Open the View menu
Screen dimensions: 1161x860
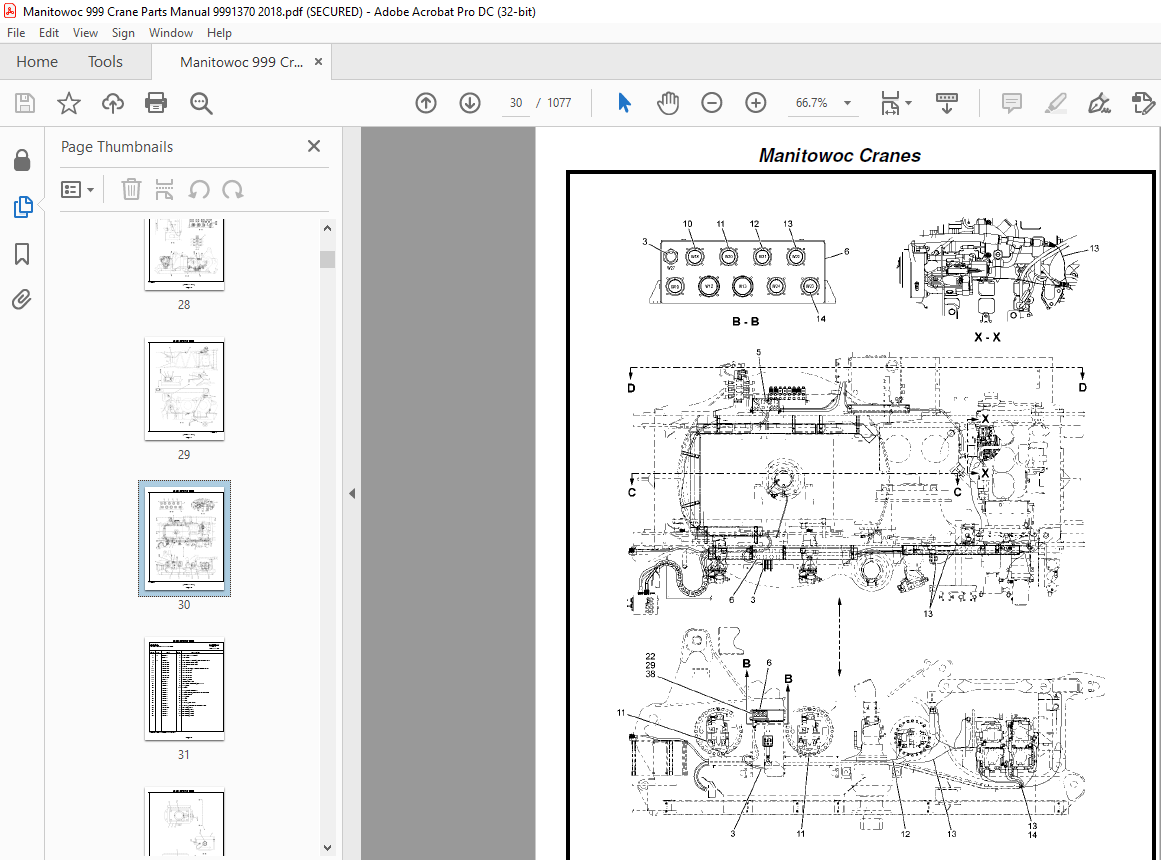[x=85, y=33]
